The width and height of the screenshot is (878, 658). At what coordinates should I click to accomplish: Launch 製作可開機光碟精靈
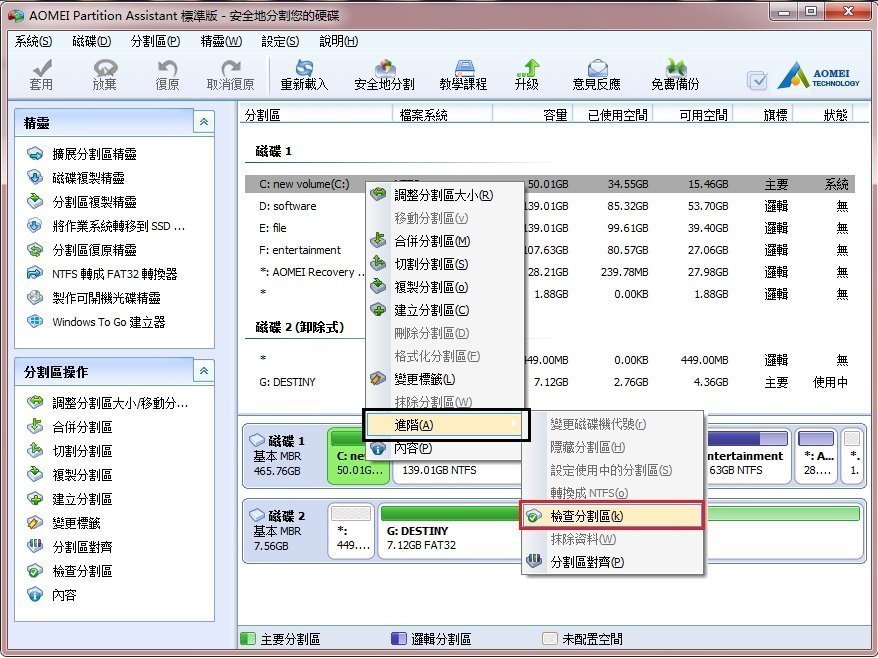click(94, 298)
